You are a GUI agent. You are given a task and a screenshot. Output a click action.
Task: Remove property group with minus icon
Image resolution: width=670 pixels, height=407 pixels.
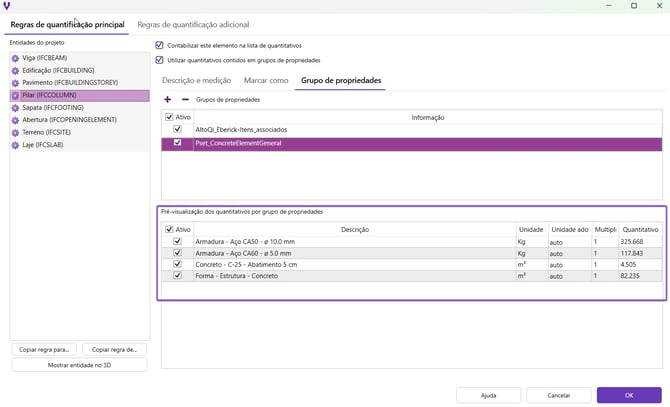click(x=185, y=100)
